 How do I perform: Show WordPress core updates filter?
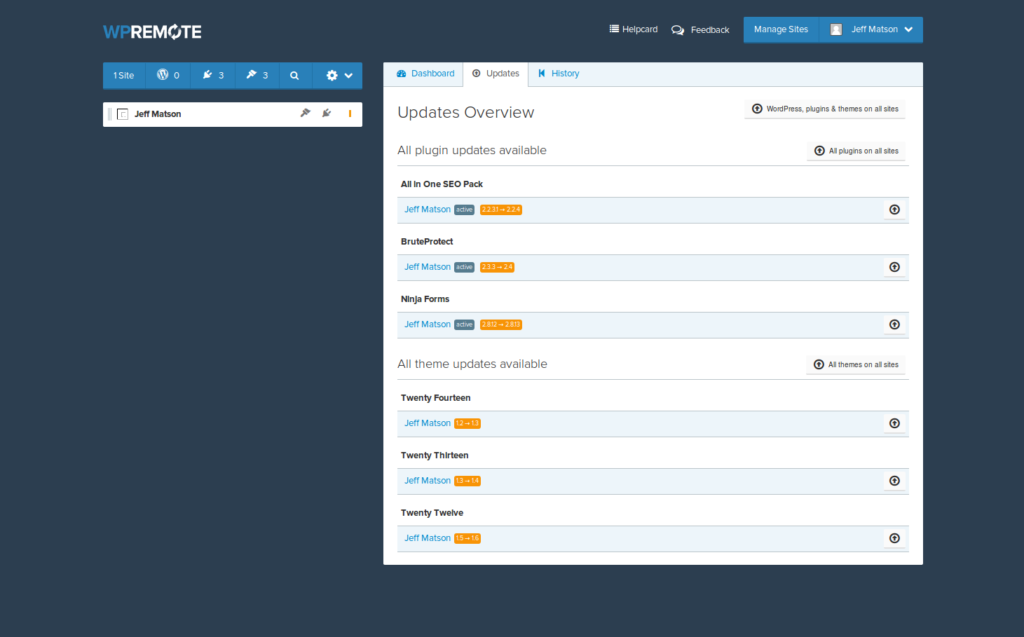point(168,75)
